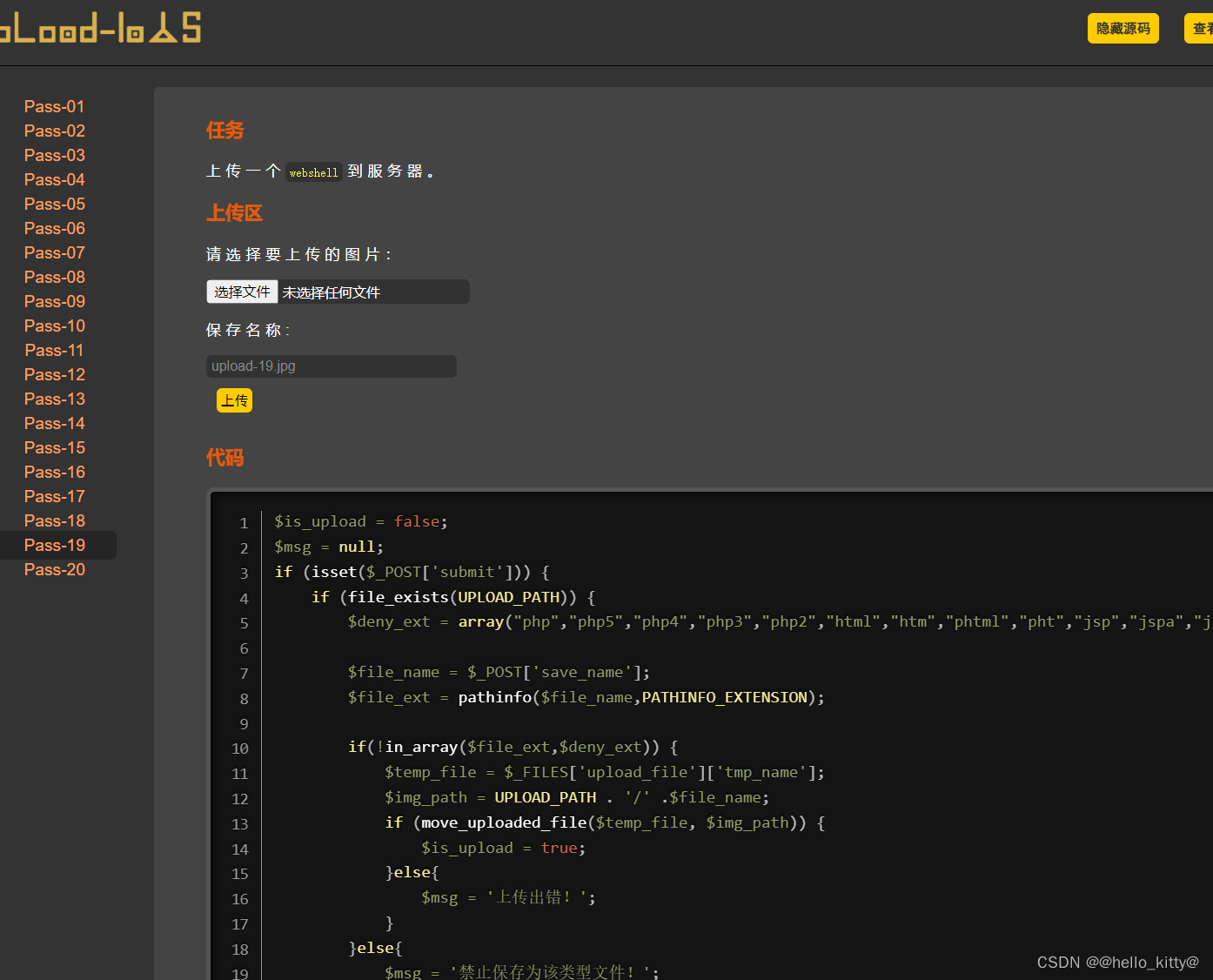1213x980 pixels.
Task: Open Pass-12 level
Action: 55,374
